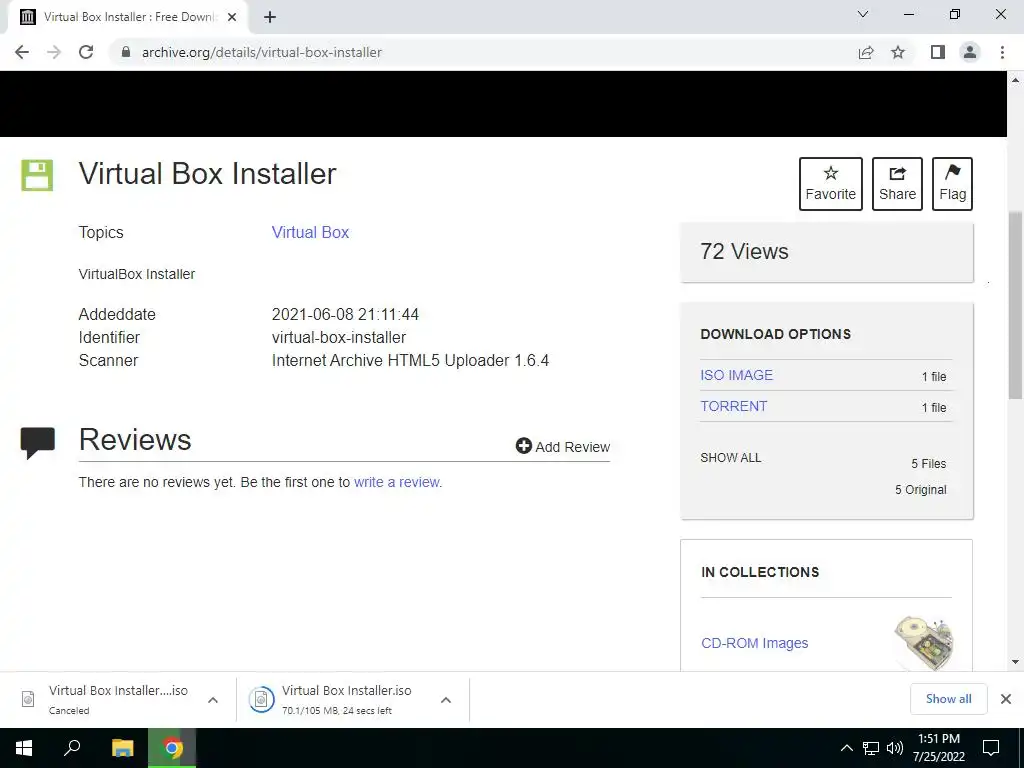The height and width of the screenshot is (768, 1024).
Task: Select the Virtual Box Installer browser tab
Action: coord(127,17)
